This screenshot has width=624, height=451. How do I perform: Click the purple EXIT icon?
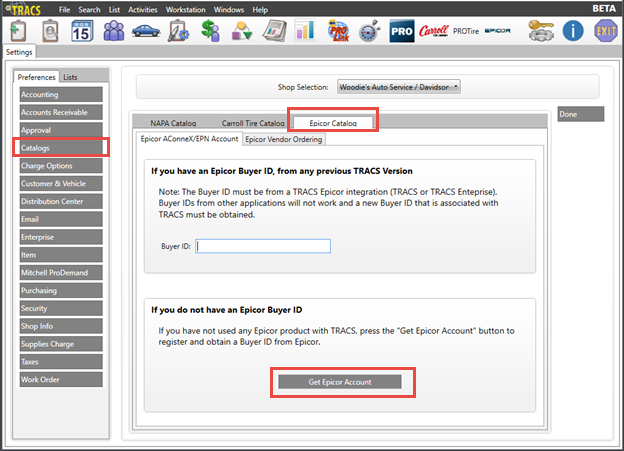coord(606,31)
